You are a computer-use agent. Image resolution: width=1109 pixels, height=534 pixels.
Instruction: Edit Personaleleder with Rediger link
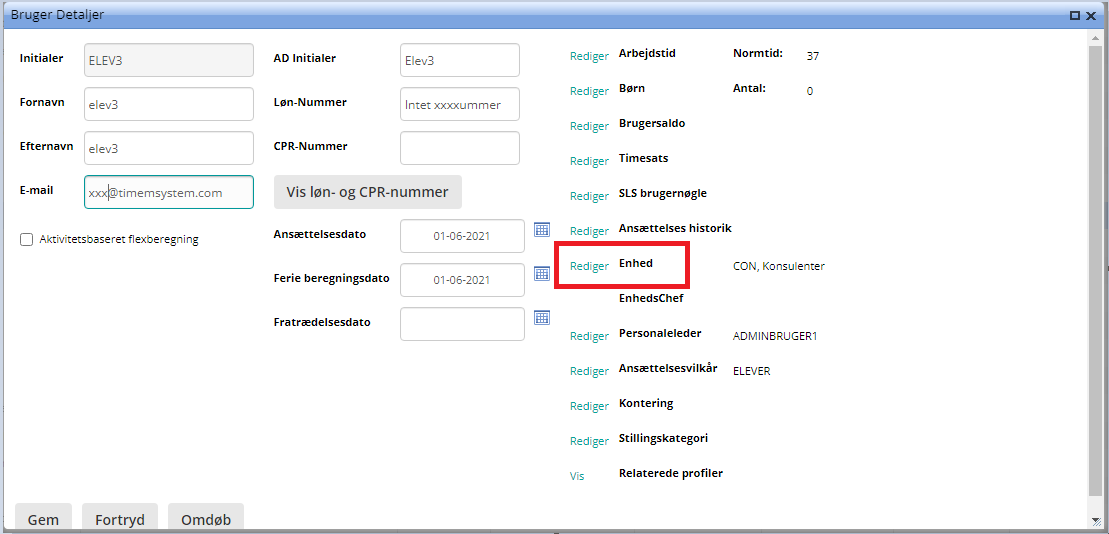pyautogui.click(x=589, y=336)
